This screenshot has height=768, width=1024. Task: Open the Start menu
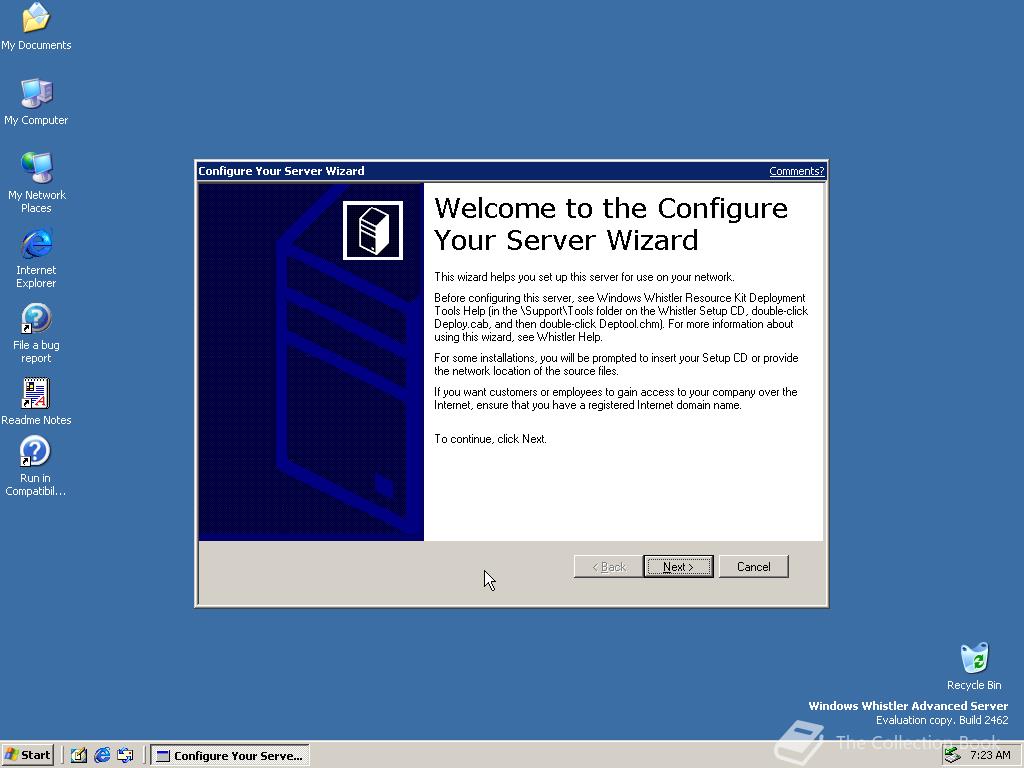click(27, 755)
